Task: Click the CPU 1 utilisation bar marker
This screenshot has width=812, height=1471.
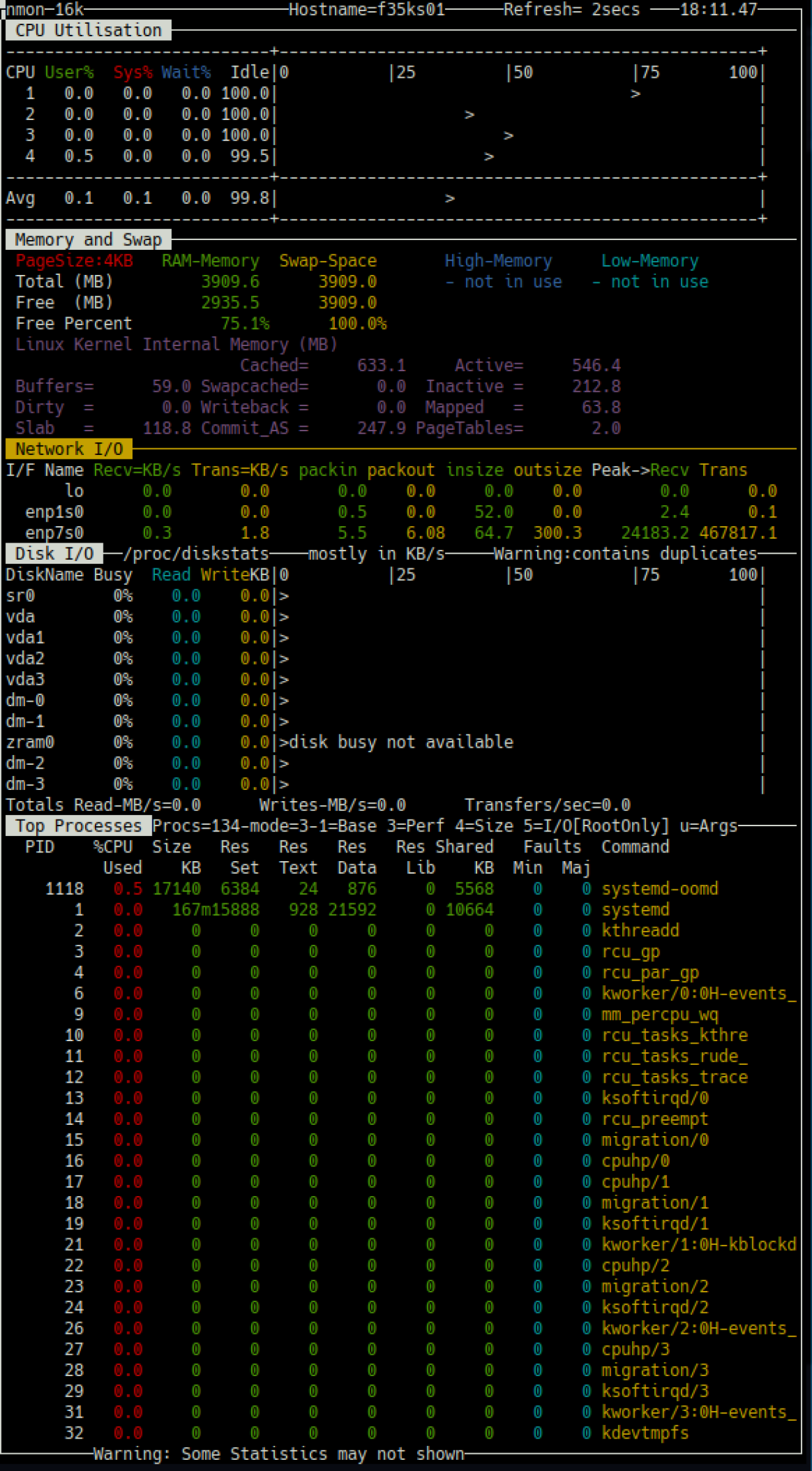Action: pyautogui.click(x=635, y=94)
